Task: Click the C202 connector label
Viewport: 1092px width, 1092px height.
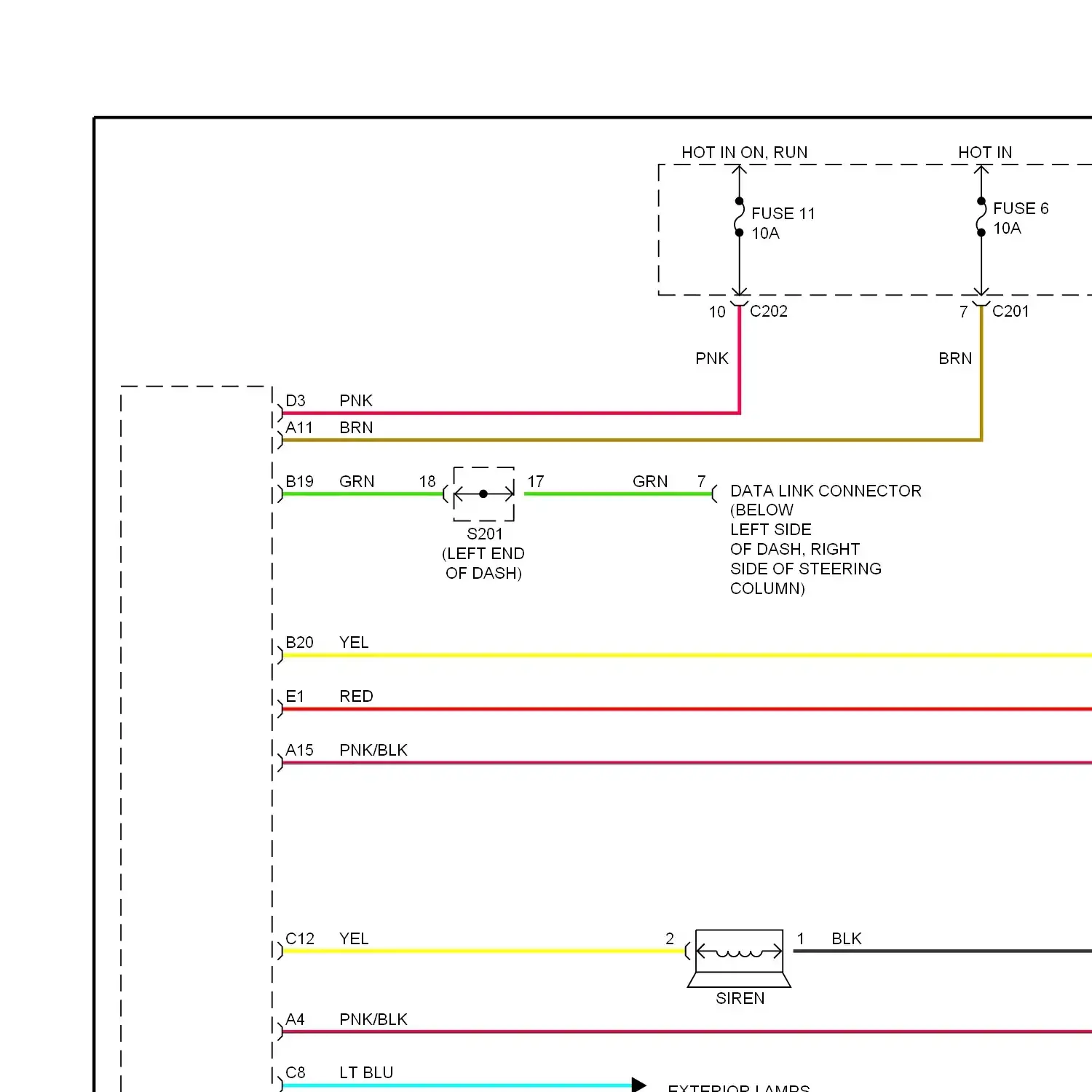Action: pyautogui.click(x=769, y=312)
